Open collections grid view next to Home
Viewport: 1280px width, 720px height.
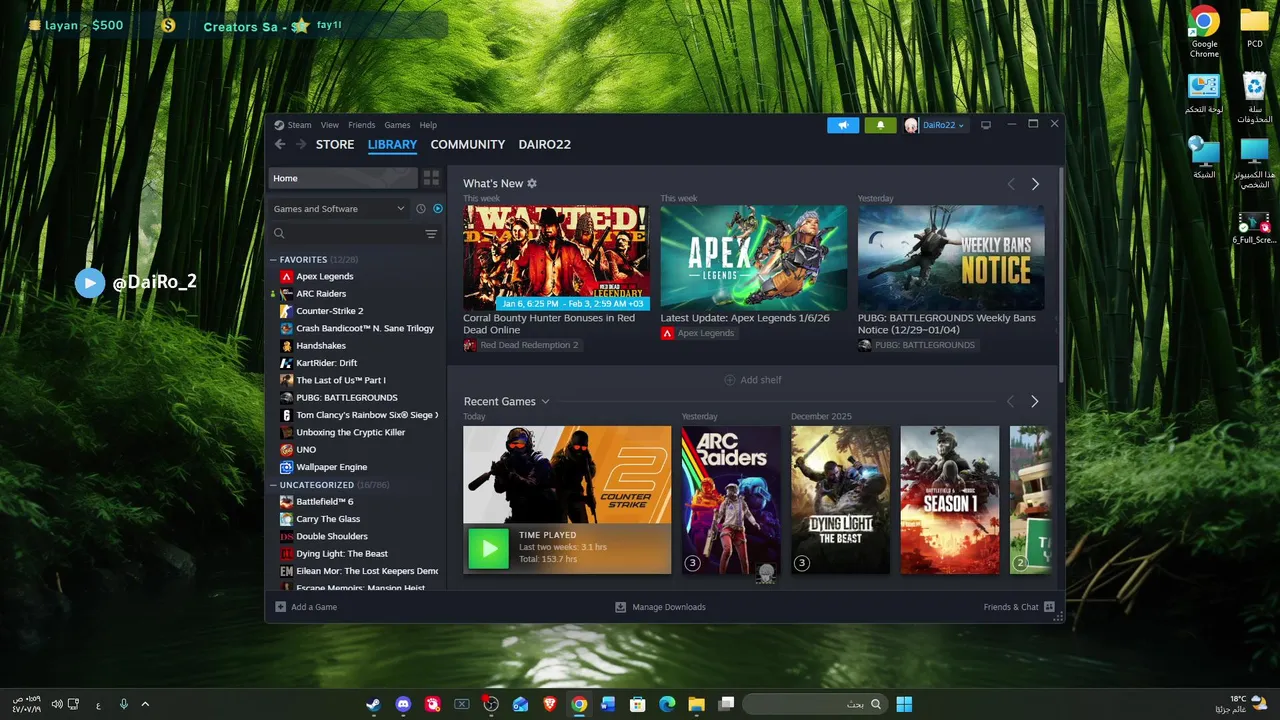coord(431,178)
